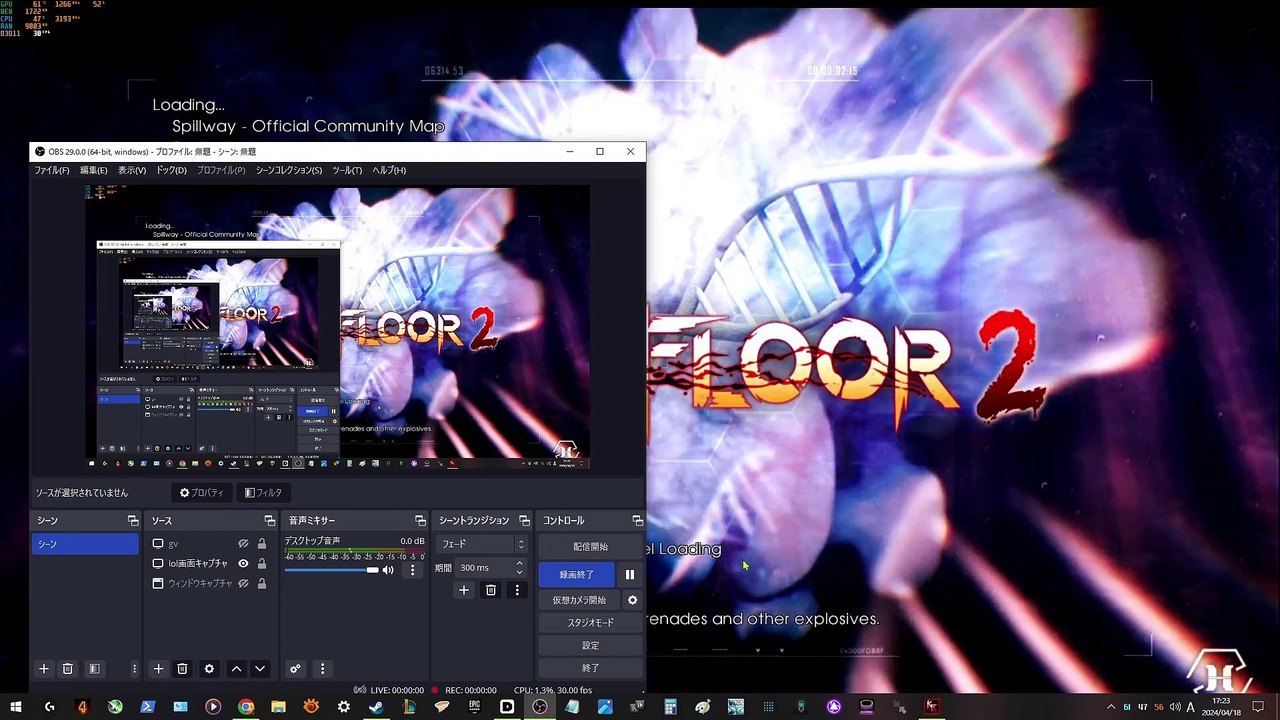Undock the ソース panel with its float icon

(269, 521)
